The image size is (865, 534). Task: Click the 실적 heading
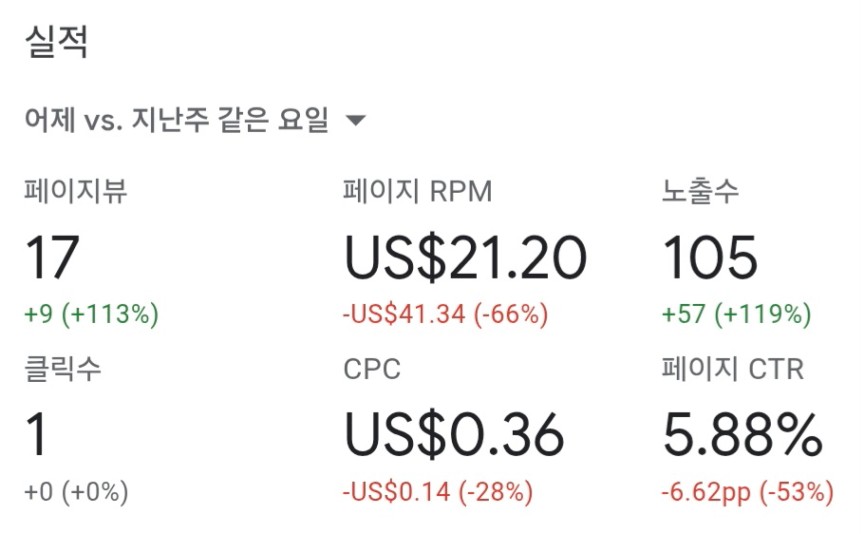pos(57,42)
